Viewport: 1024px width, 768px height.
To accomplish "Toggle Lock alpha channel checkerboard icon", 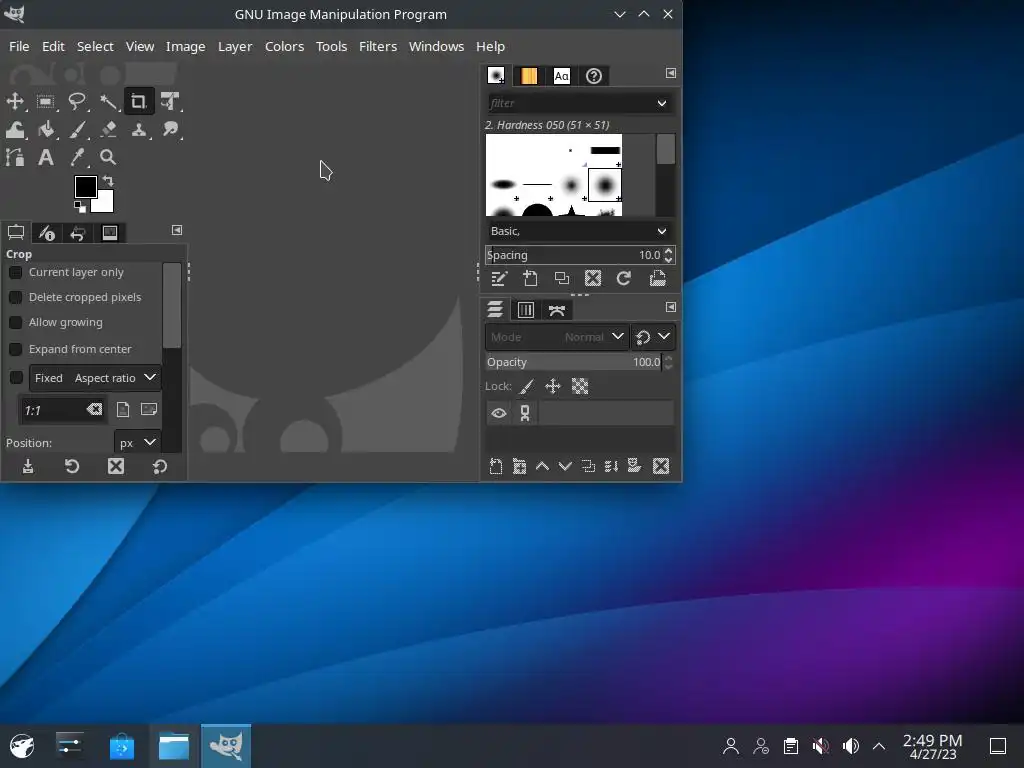I will (580, 387).
